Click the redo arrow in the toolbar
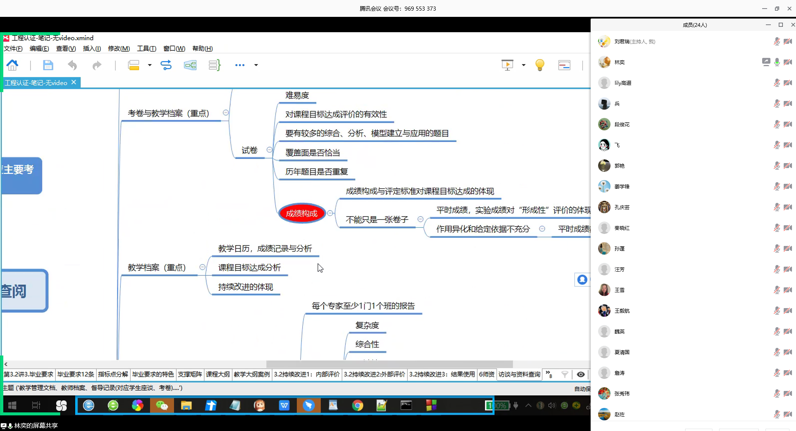 [96, 65]
